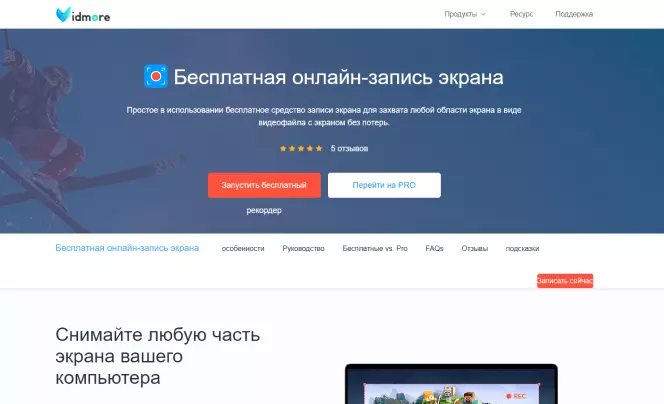This screenshot has height=404, width=664.
Task: Jump to особенности section
Action: point(243,249)
